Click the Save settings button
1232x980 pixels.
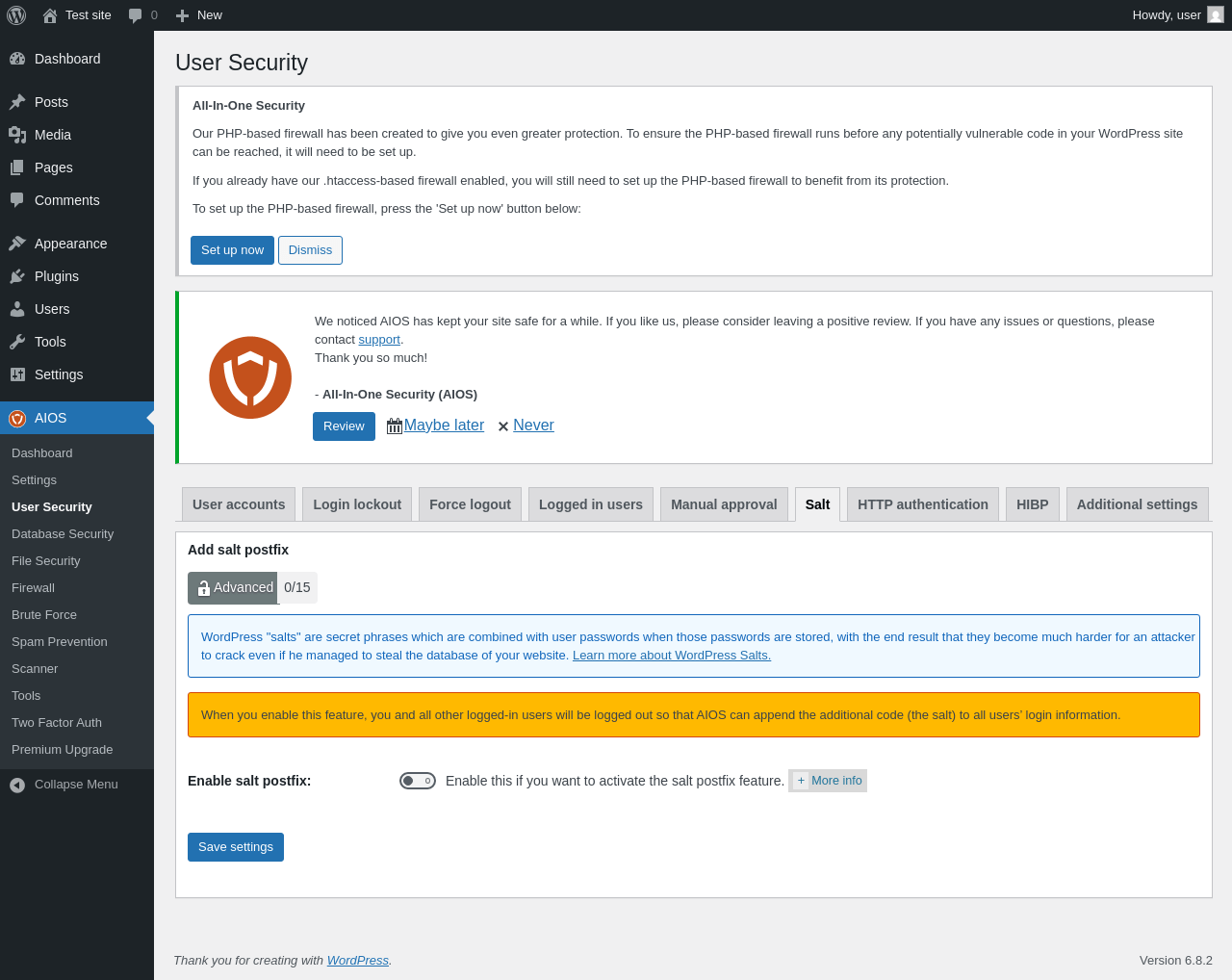click(x=236, y=847)
